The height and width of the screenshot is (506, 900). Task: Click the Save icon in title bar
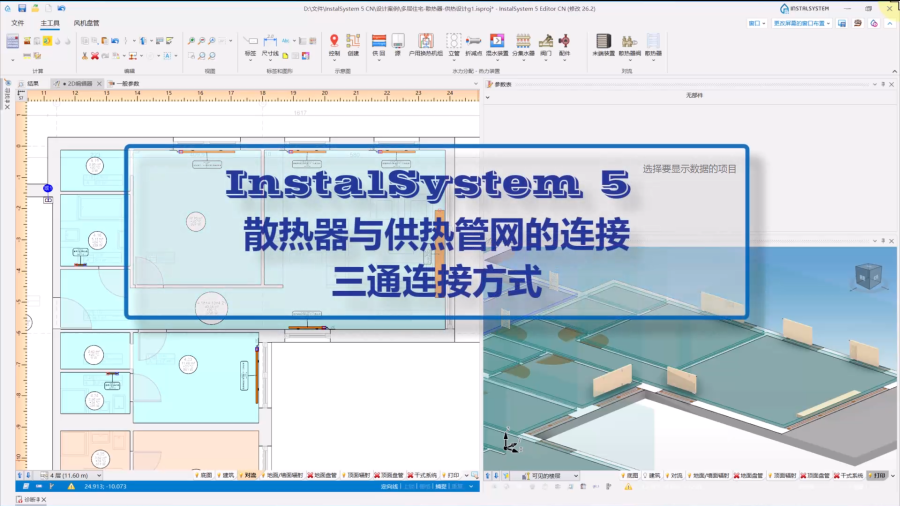pyautogui.click(x=22, y=8)
